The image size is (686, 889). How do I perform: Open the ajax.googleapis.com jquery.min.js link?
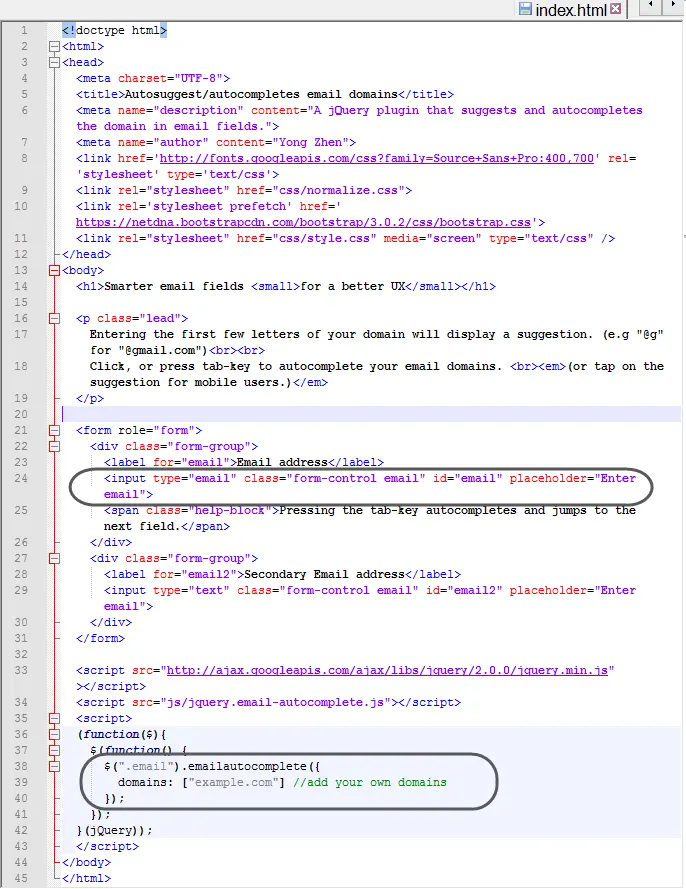[x=387, y=670]
